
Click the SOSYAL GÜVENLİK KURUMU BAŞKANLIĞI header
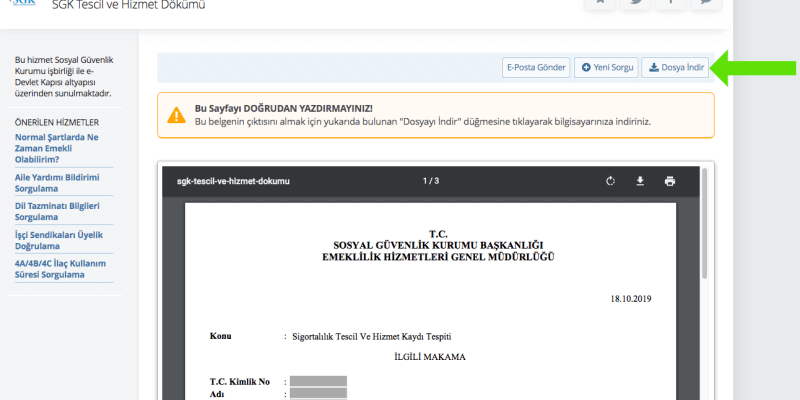438,245
